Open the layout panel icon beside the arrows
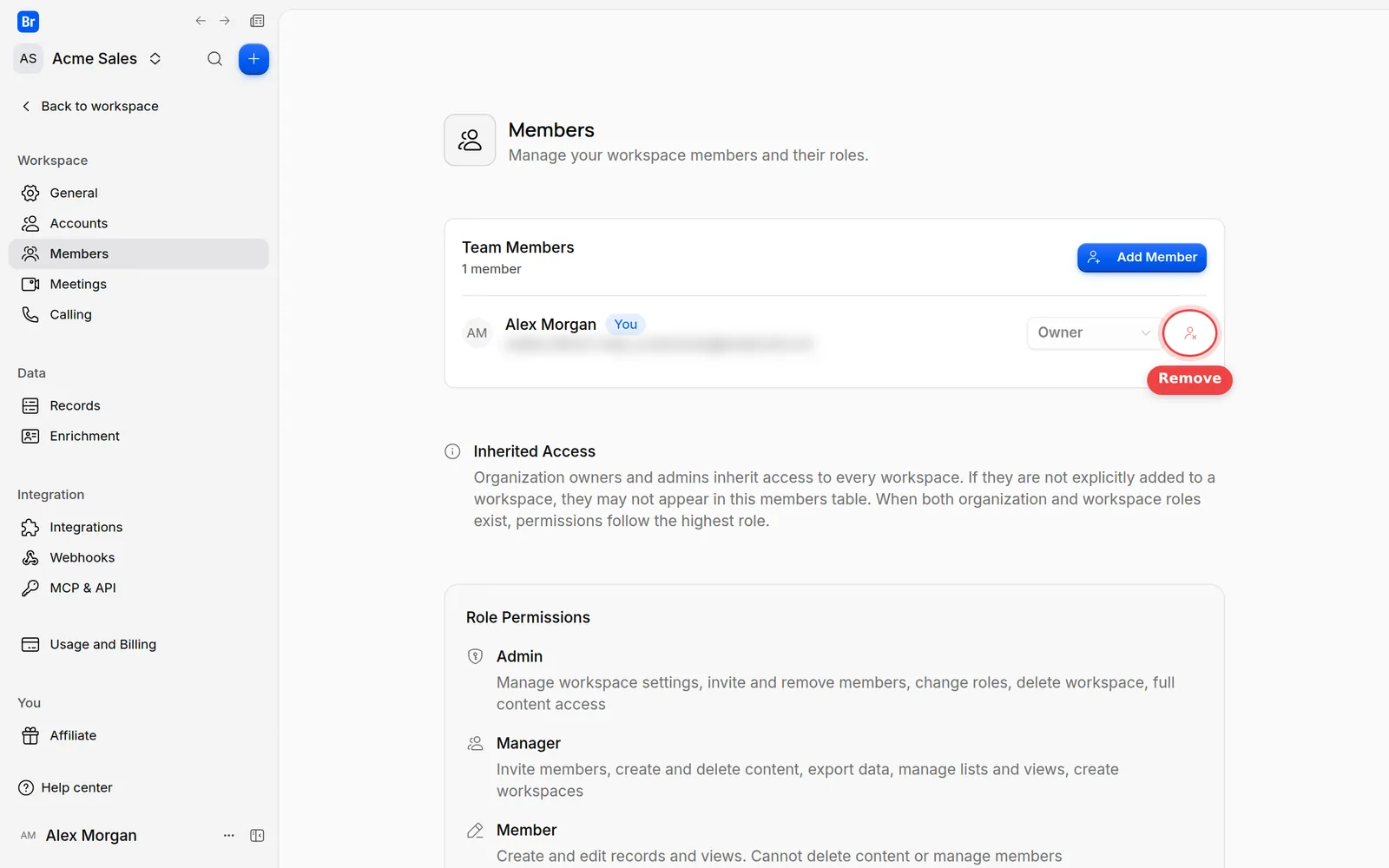This screenshot has height=868, width=1389. (x=257, y=21)
